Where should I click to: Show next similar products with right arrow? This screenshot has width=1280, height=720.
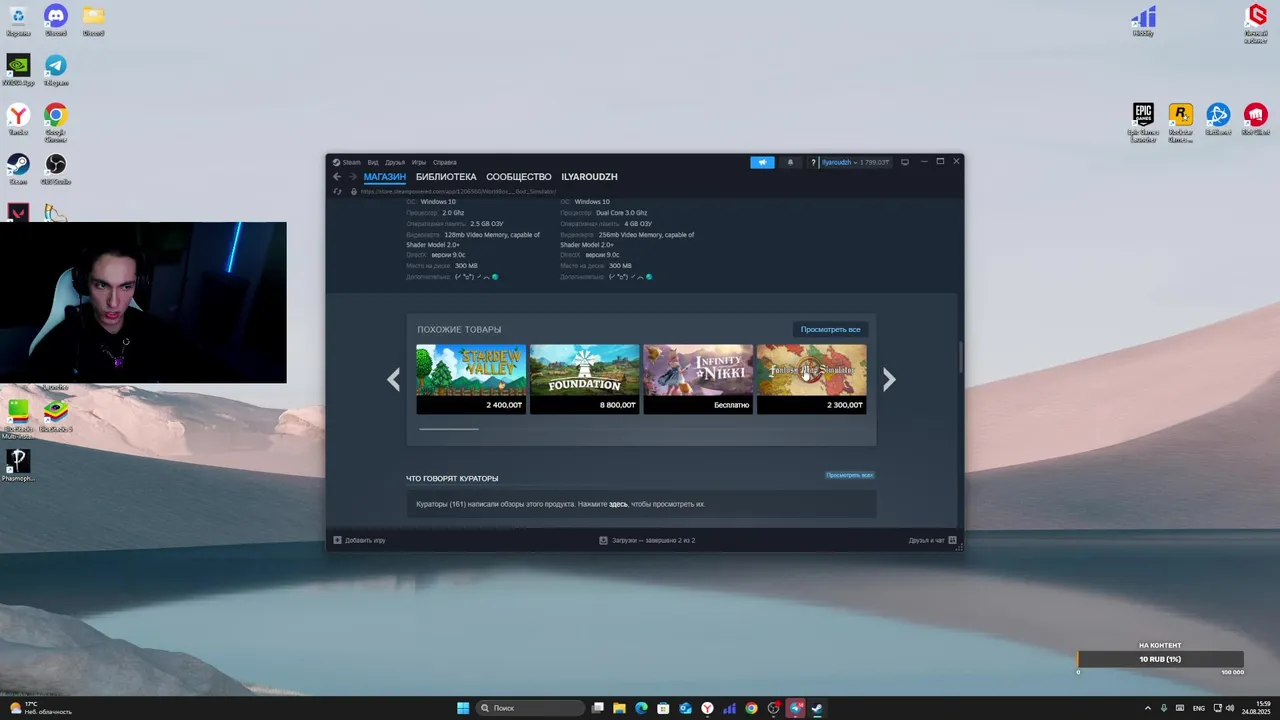click(889, 379)
